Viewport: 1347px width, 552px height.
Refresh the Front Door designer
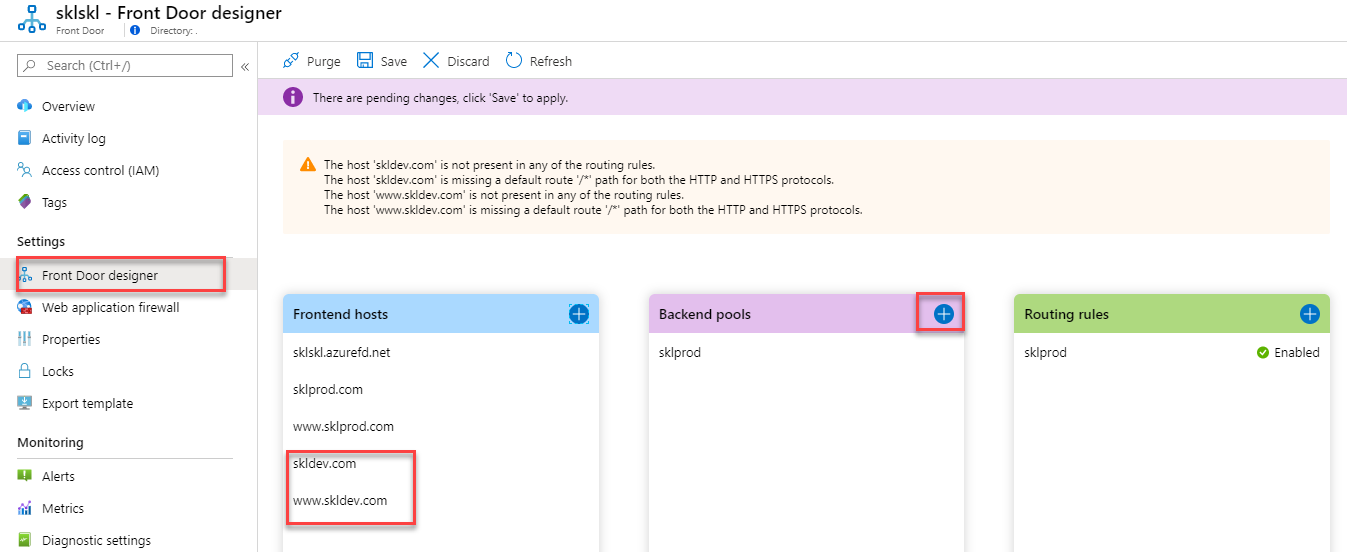tap(539, 61)
